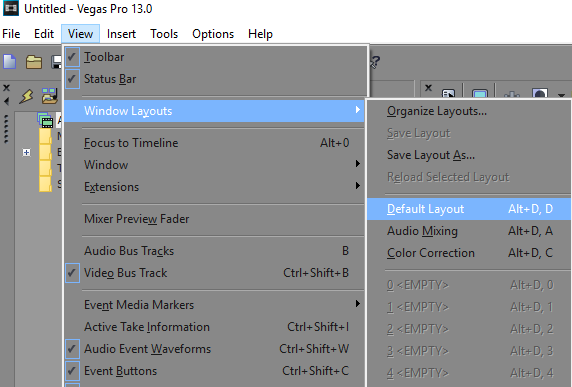Close the open View menu
The image size is (572, 387).
tap(80, 34)
